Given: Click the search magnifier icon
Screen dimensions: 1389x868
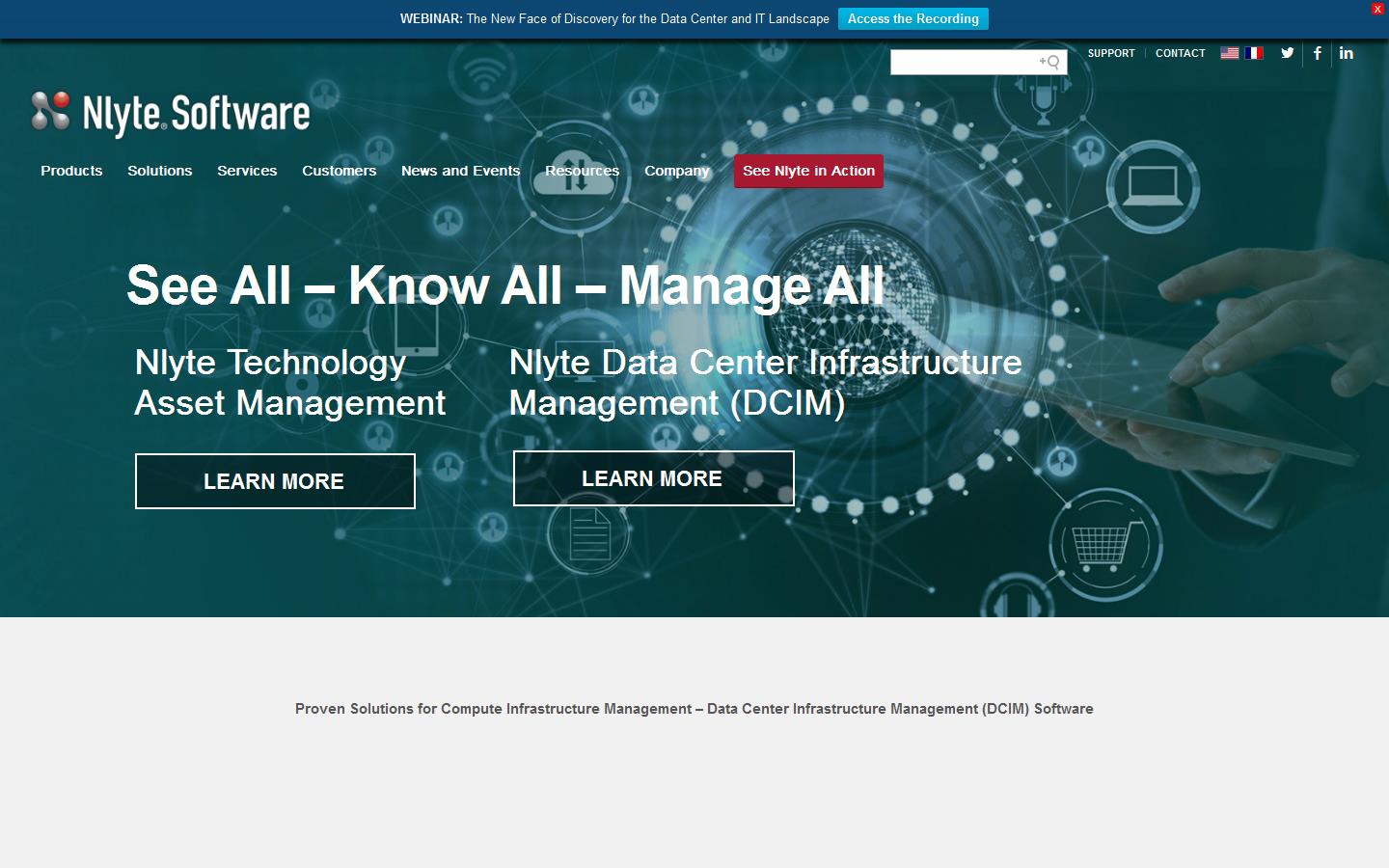Looking at the screenshot, I should [x=1051, y=62].
